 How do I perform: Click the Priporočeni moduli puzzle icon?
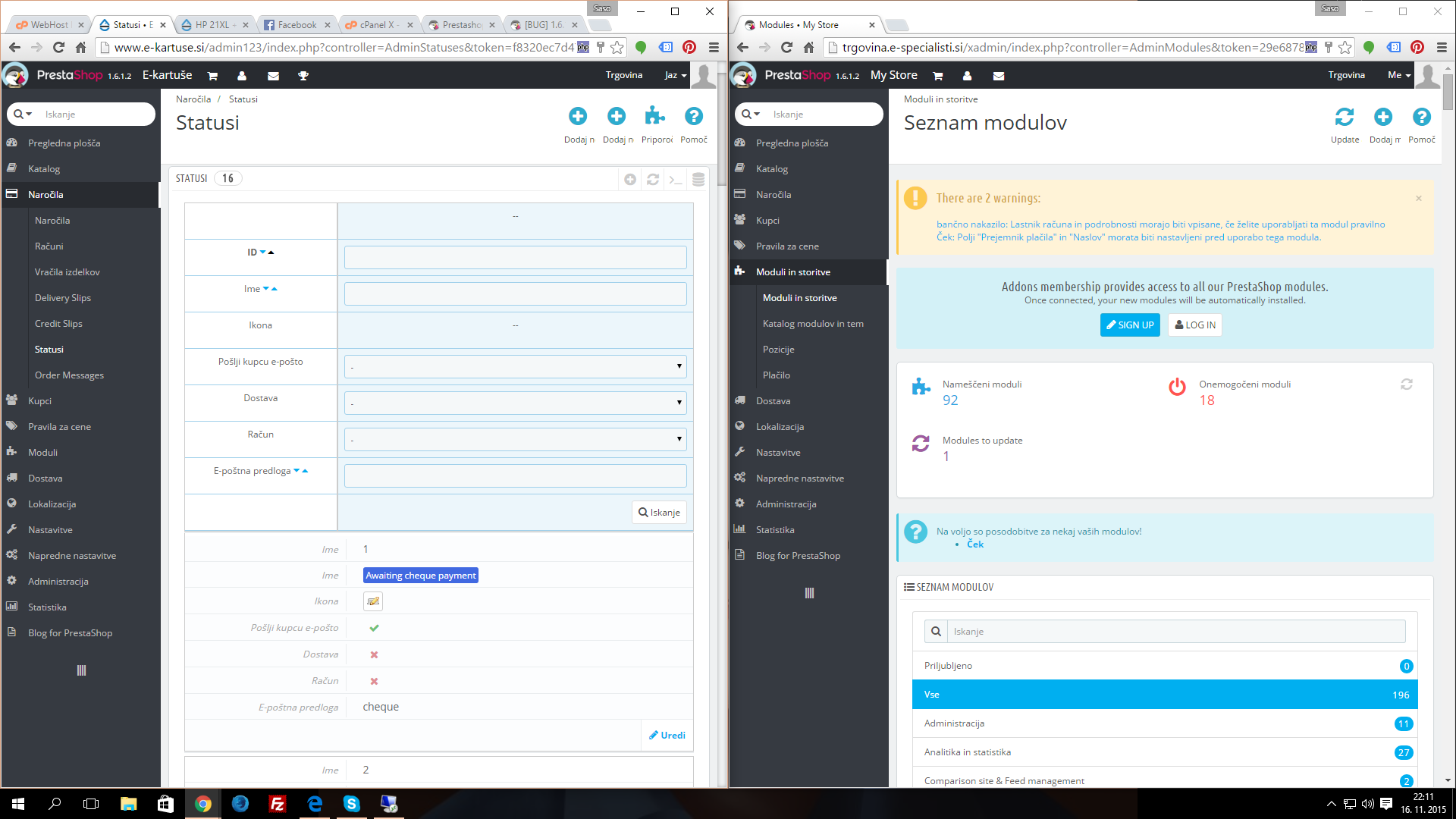(x=654, y=116)
